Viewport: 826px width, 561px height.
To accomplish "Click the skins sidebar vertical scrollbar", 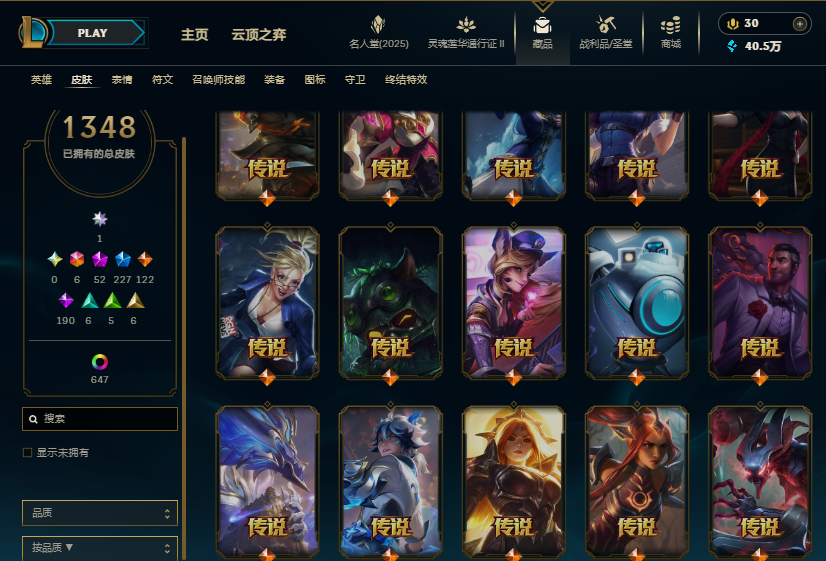I will click(x=184, y=348).
